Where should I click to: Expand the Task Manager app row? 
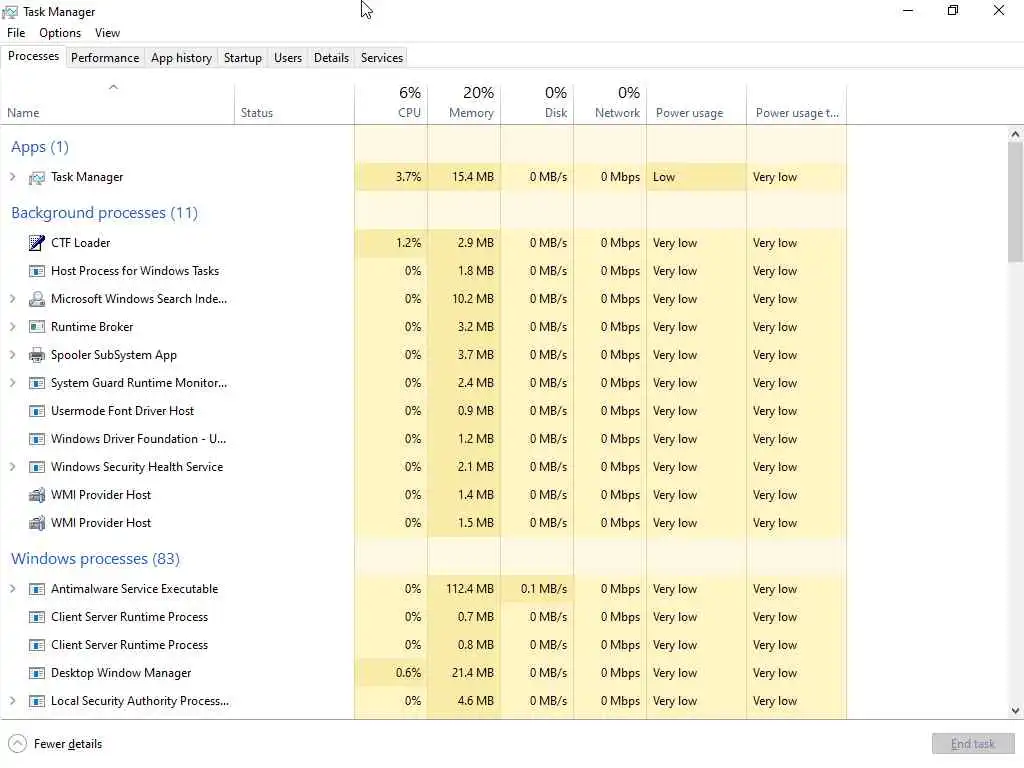click(x=12, y=176)
